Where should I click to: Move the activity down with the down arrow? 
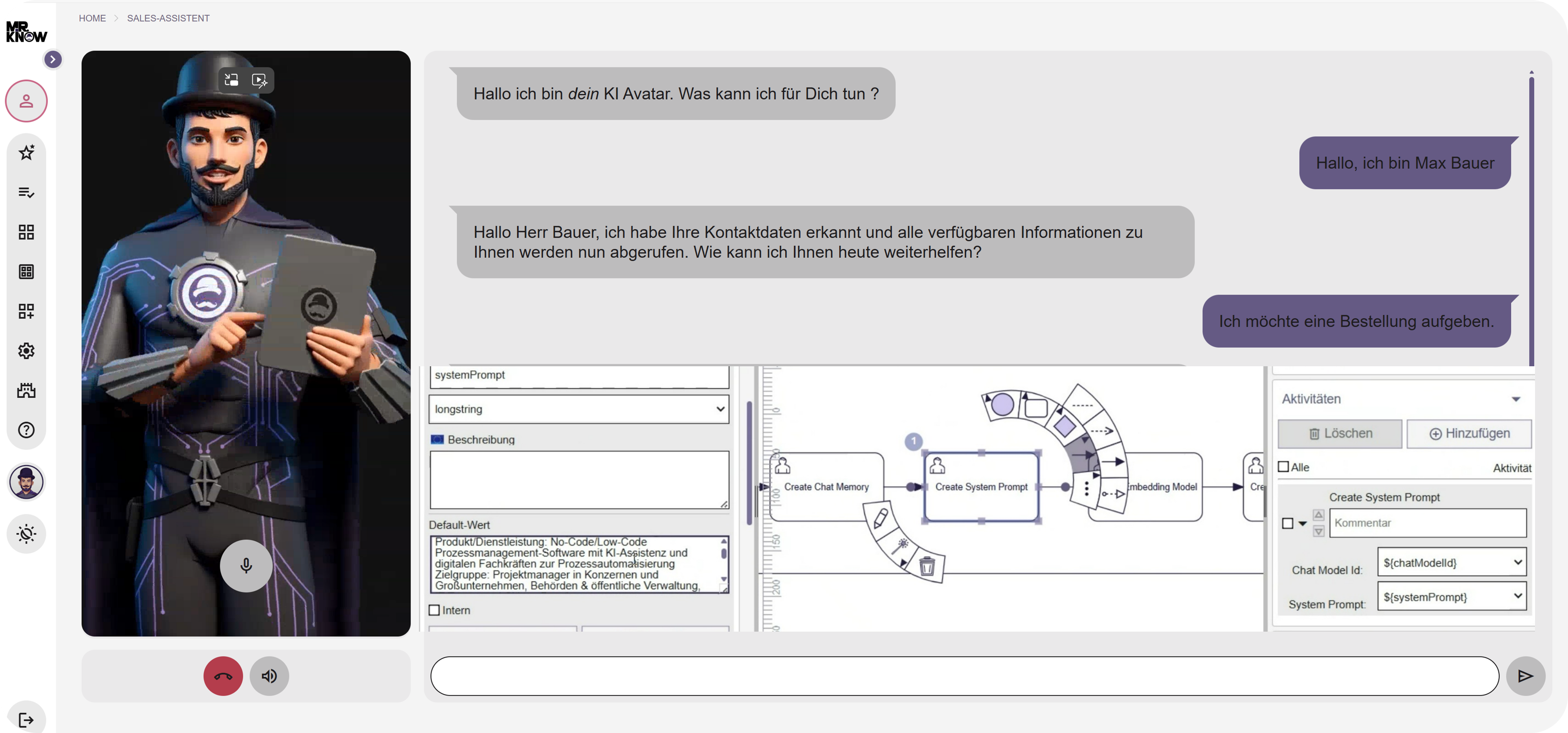click(1318, 532)
